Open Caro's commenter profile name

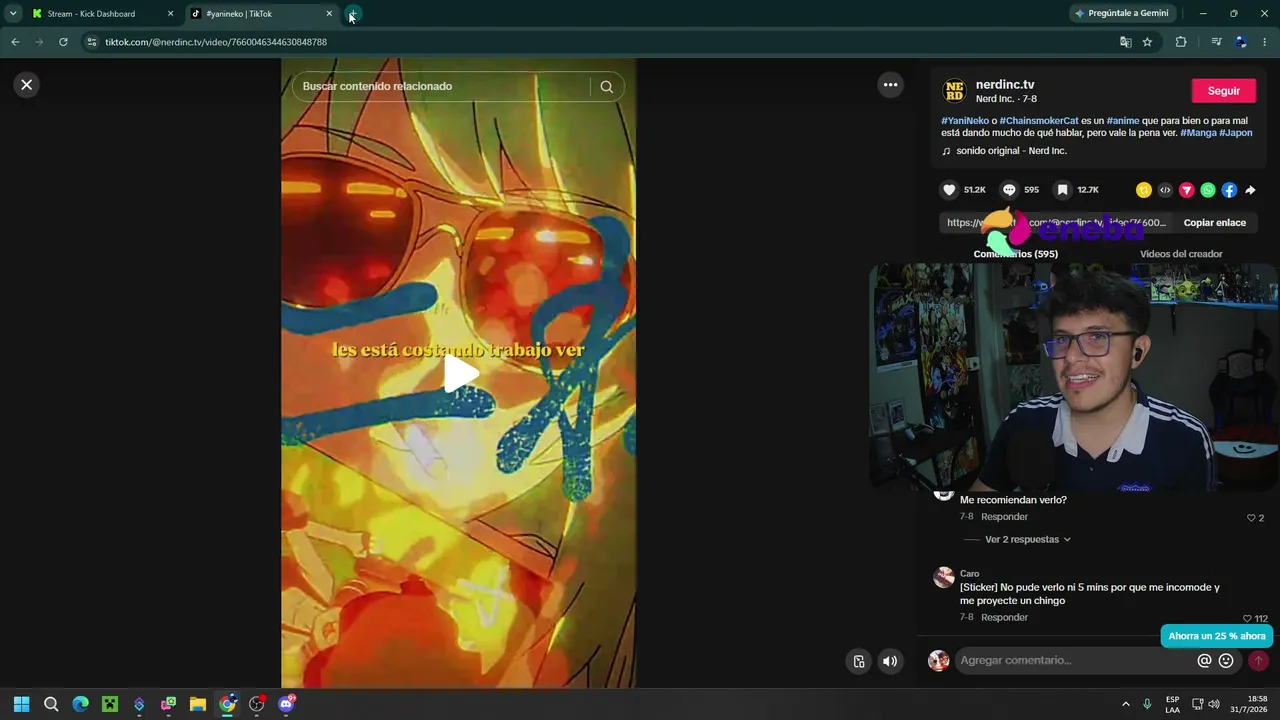click(x=969, y=574)
